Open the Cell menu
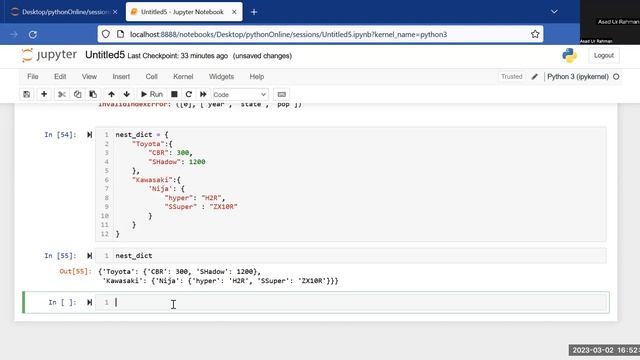 click(151, 76)
